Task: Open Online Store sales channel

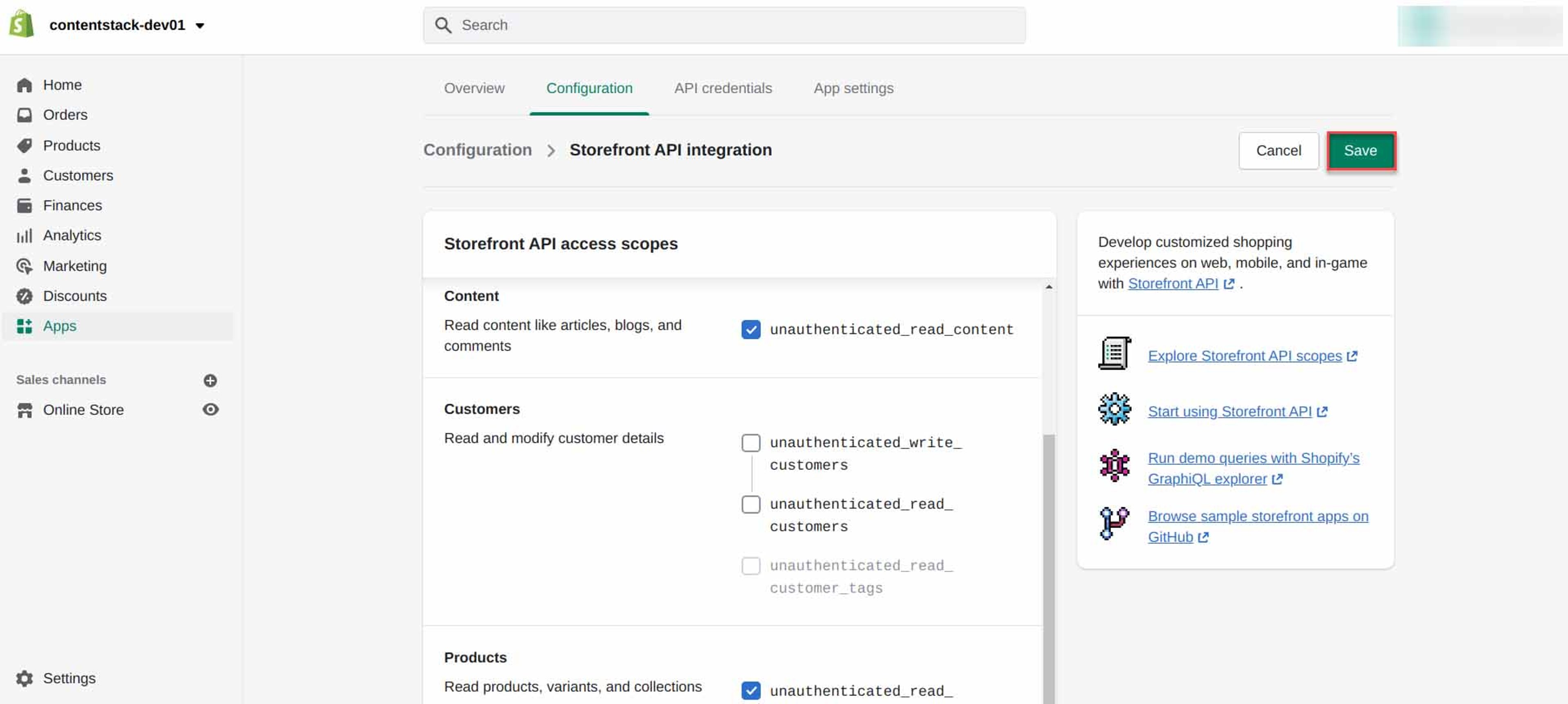Action: [83, 410]
